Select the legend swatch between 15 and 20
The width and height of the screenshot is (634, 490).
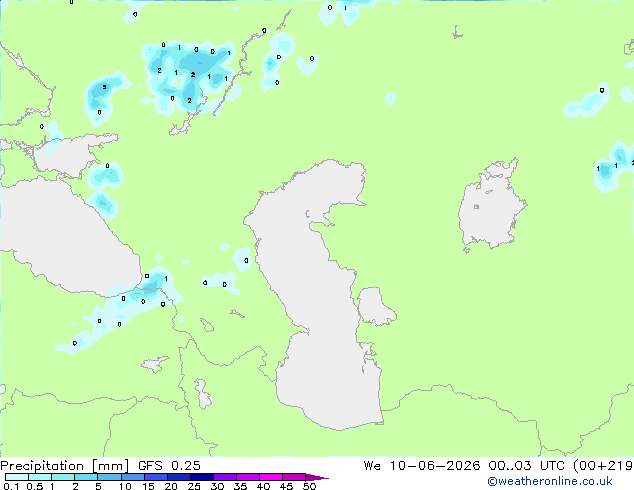[155, 477]
